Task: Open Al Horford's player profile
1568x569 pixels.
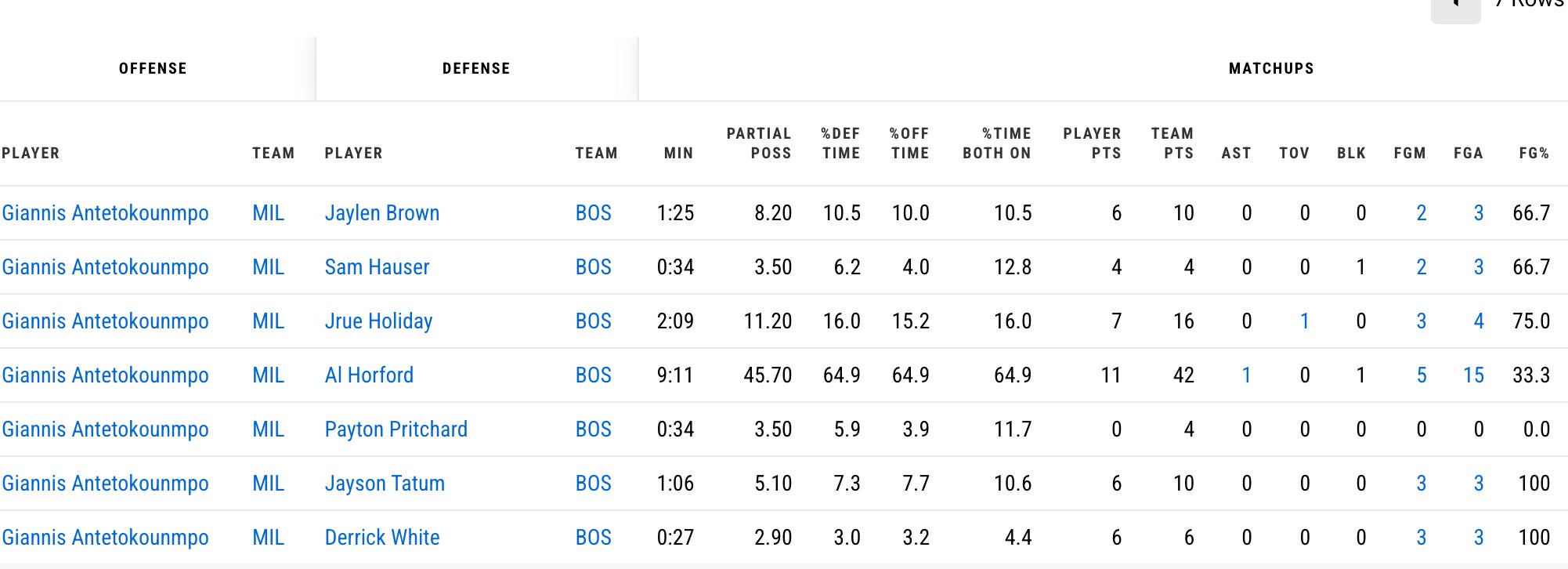Action: tap(369, 375)
